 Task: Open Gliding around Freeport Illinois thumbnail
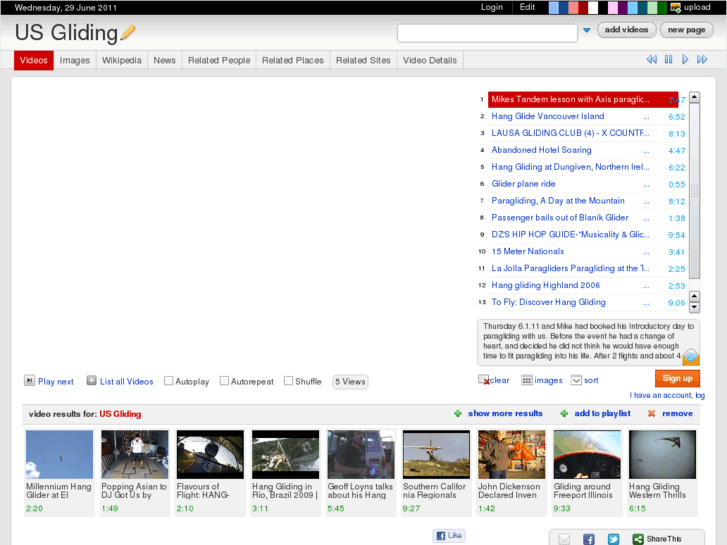tap(587, 454)
